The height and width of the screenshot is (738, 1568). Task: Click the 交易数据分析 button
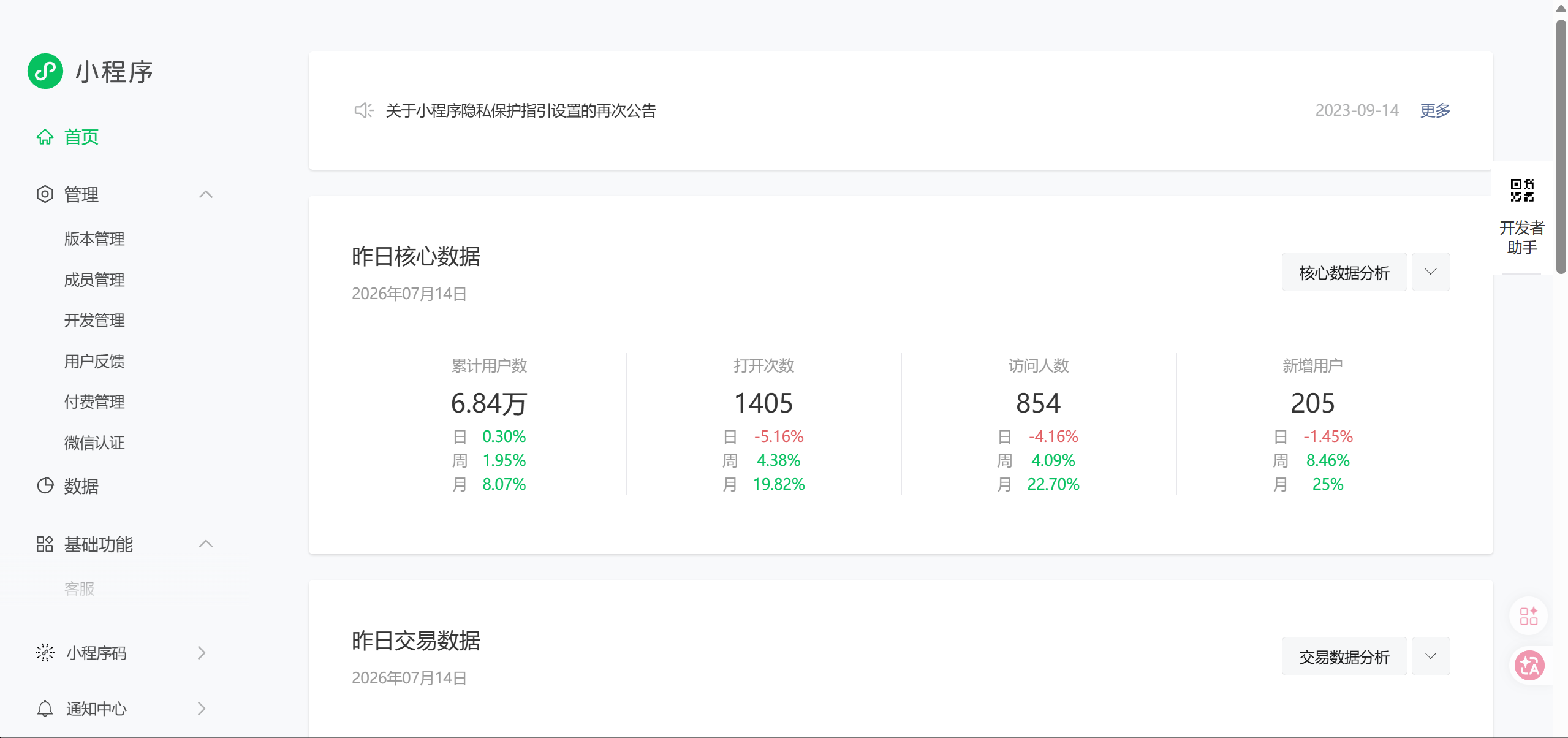click(x=1344, y=656)
